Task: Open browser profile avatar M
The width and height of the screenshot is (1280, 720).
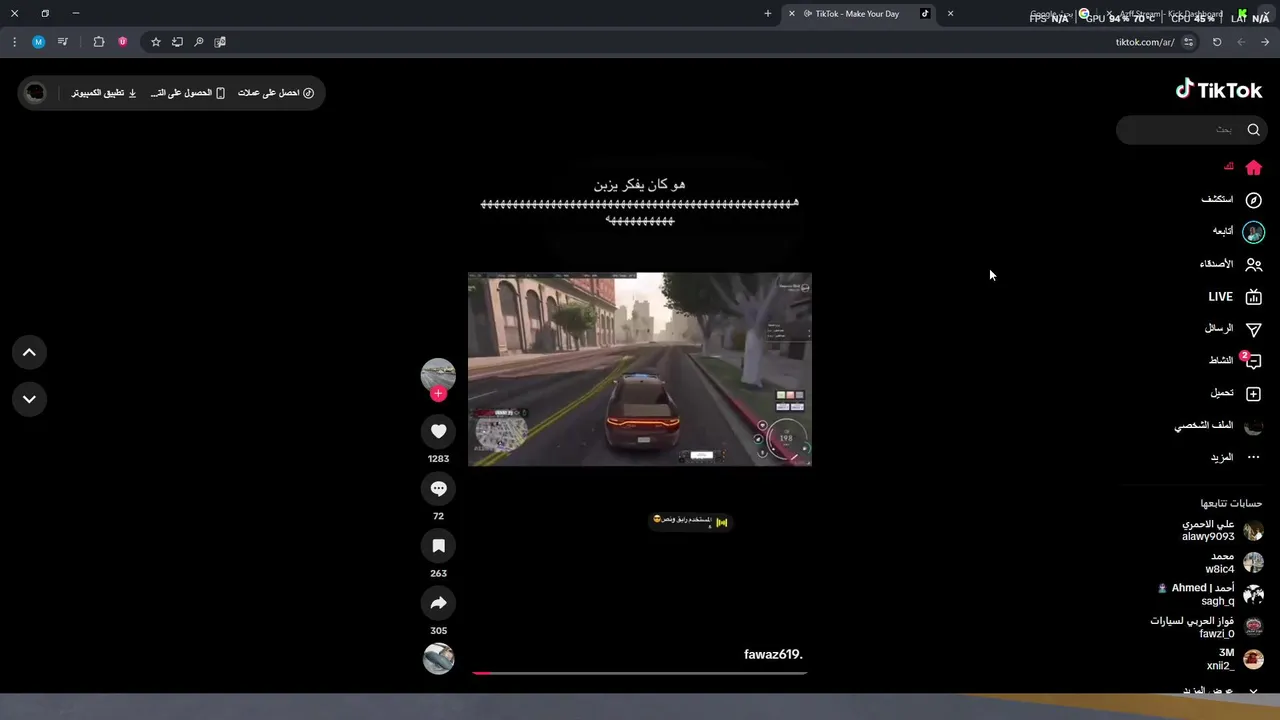Action: tap(38, 42)
